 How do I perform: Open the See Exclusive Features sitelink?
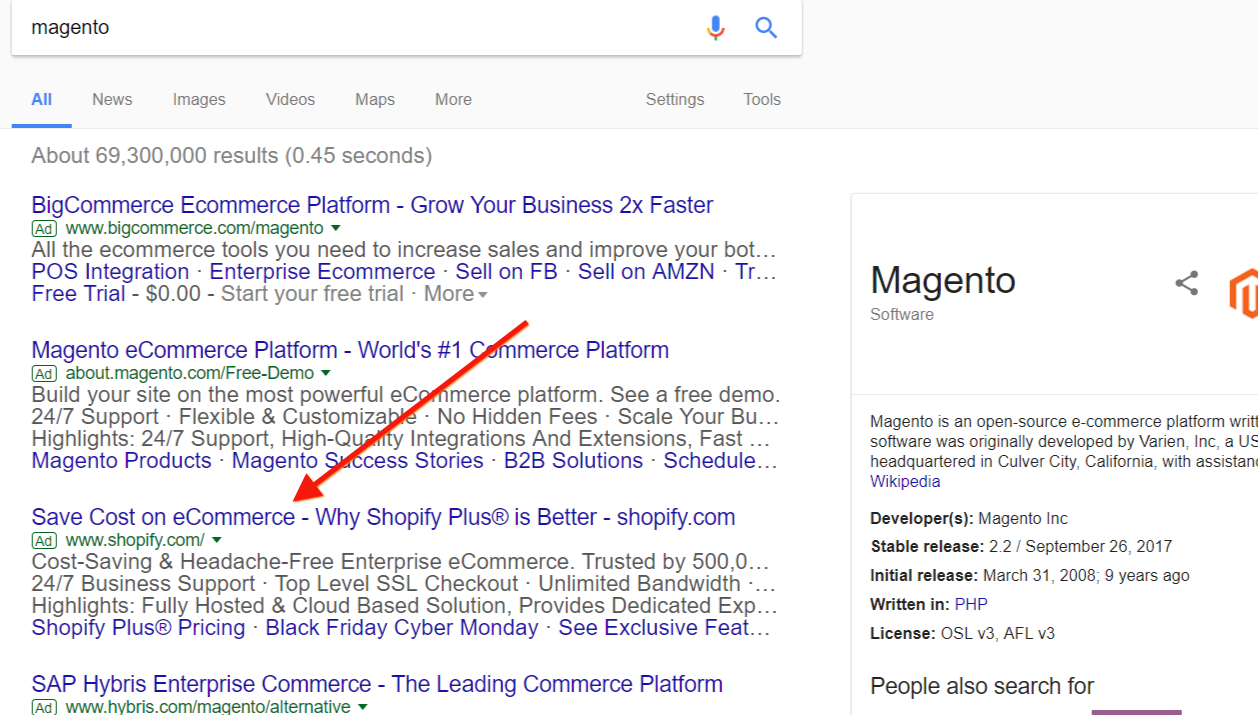(x=665, y=628)
